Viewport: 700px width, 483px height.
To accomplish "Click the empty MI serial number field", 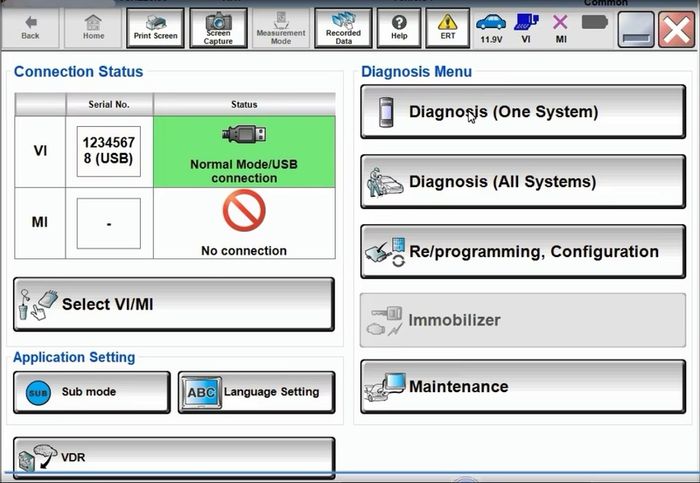I will (108, 223).
